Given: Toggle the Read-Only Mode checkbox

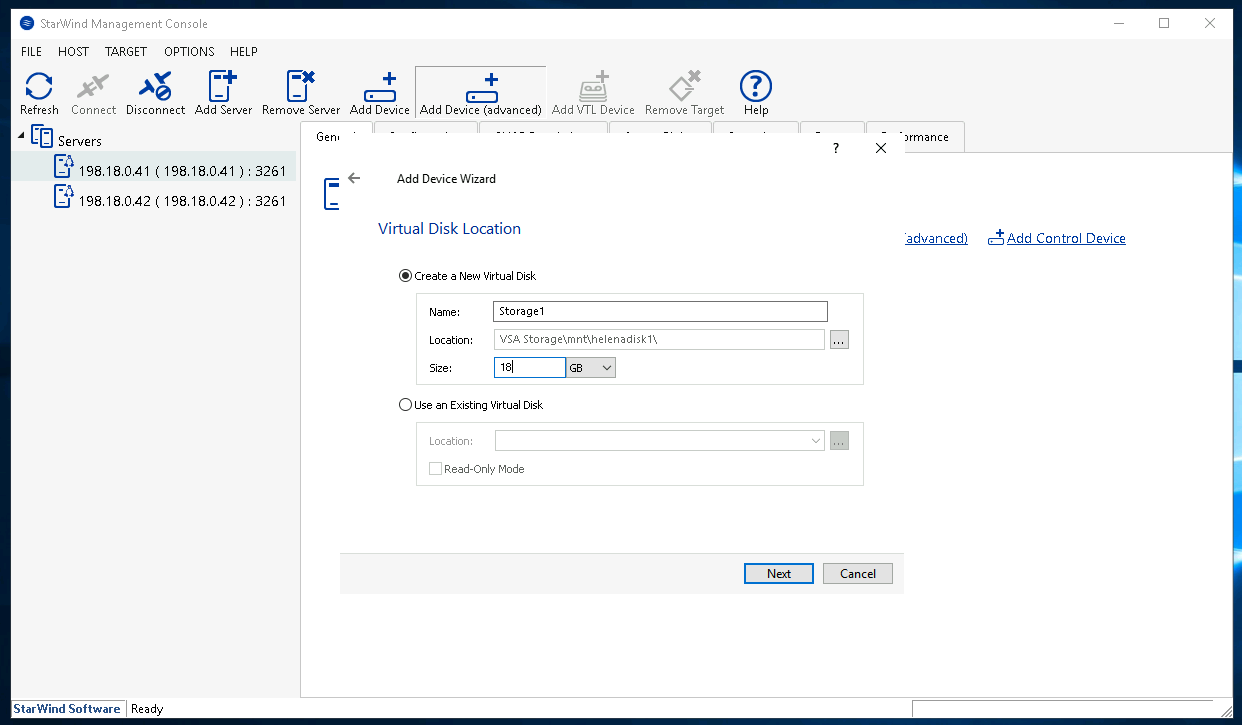Looking at the screenshot, I should (x=435, y=469).
